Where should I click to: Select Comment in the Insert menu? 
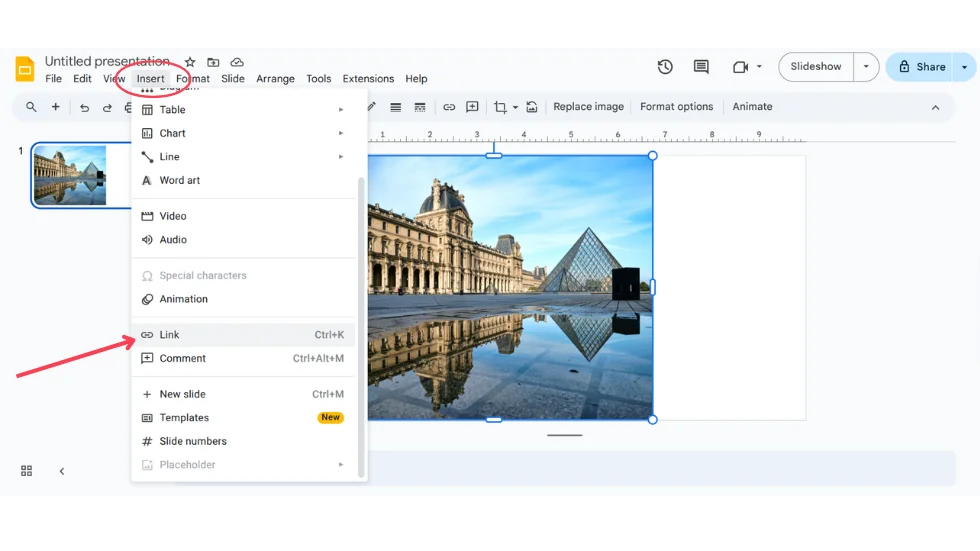click(244, 359)
